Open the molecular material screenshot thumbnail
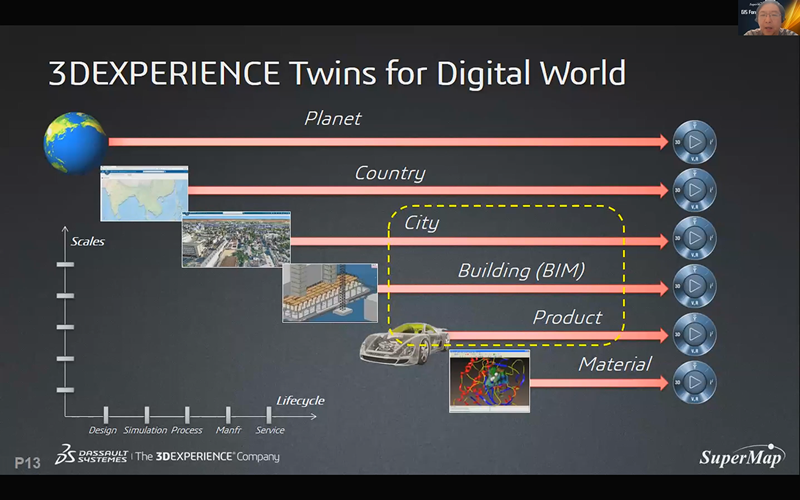Viewport: 800px width, 500px height. tap(489, 381)
